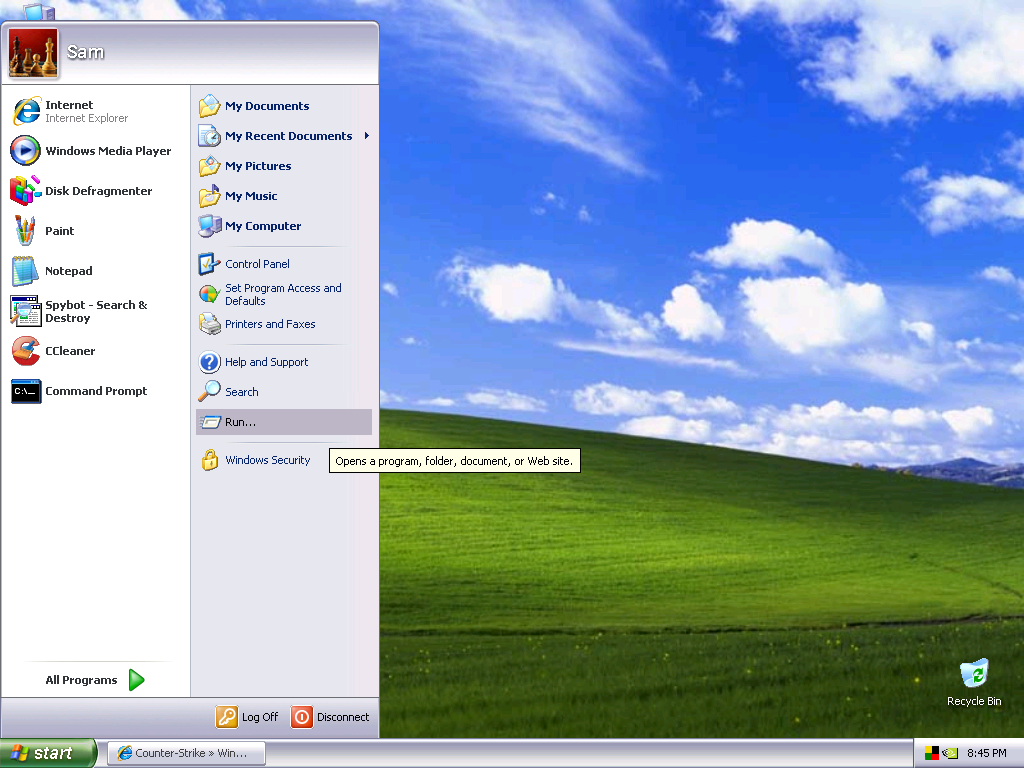Click the Help and Support question-mark icon
The width and height of the screenshot is (1024, 768).
pos(210,362)
